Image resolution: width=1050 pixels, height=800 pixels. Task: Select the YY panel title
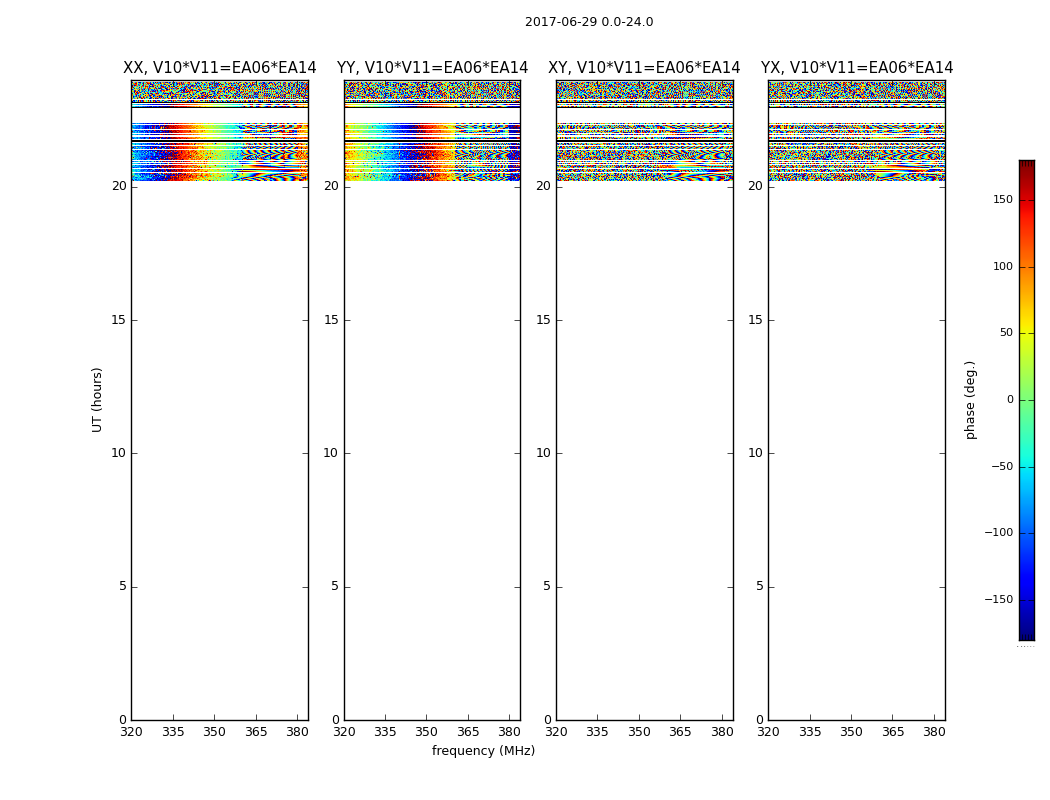[x=432, y=68]
